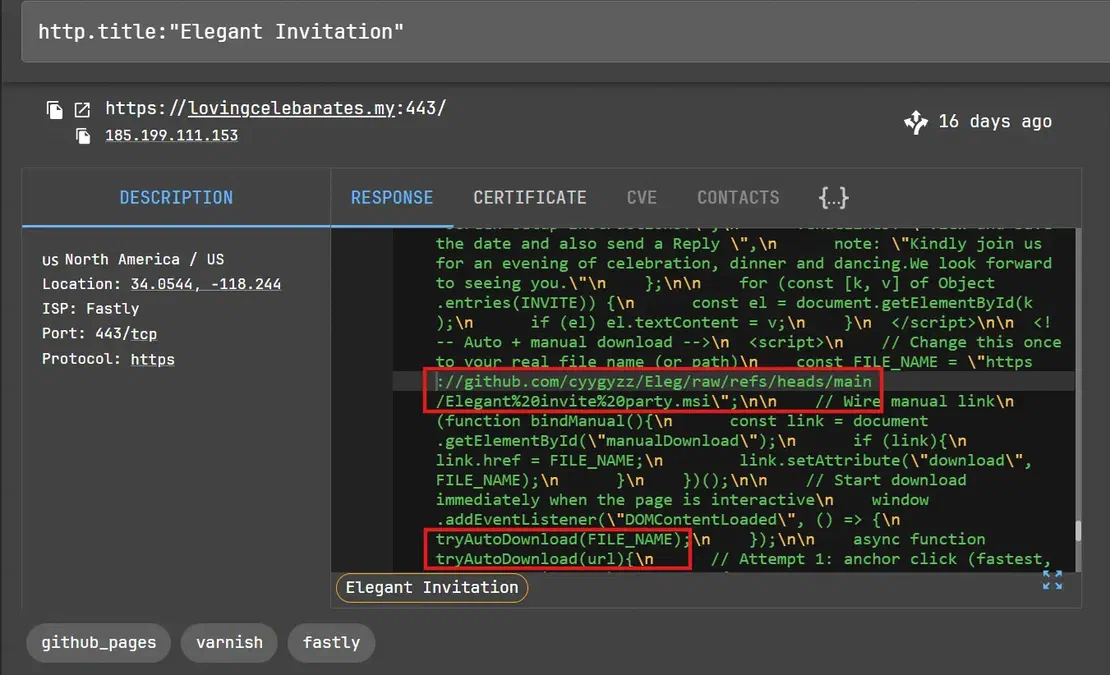Click the search query input field
Screen dimensions: 1110x675
(x=566, y=32)
